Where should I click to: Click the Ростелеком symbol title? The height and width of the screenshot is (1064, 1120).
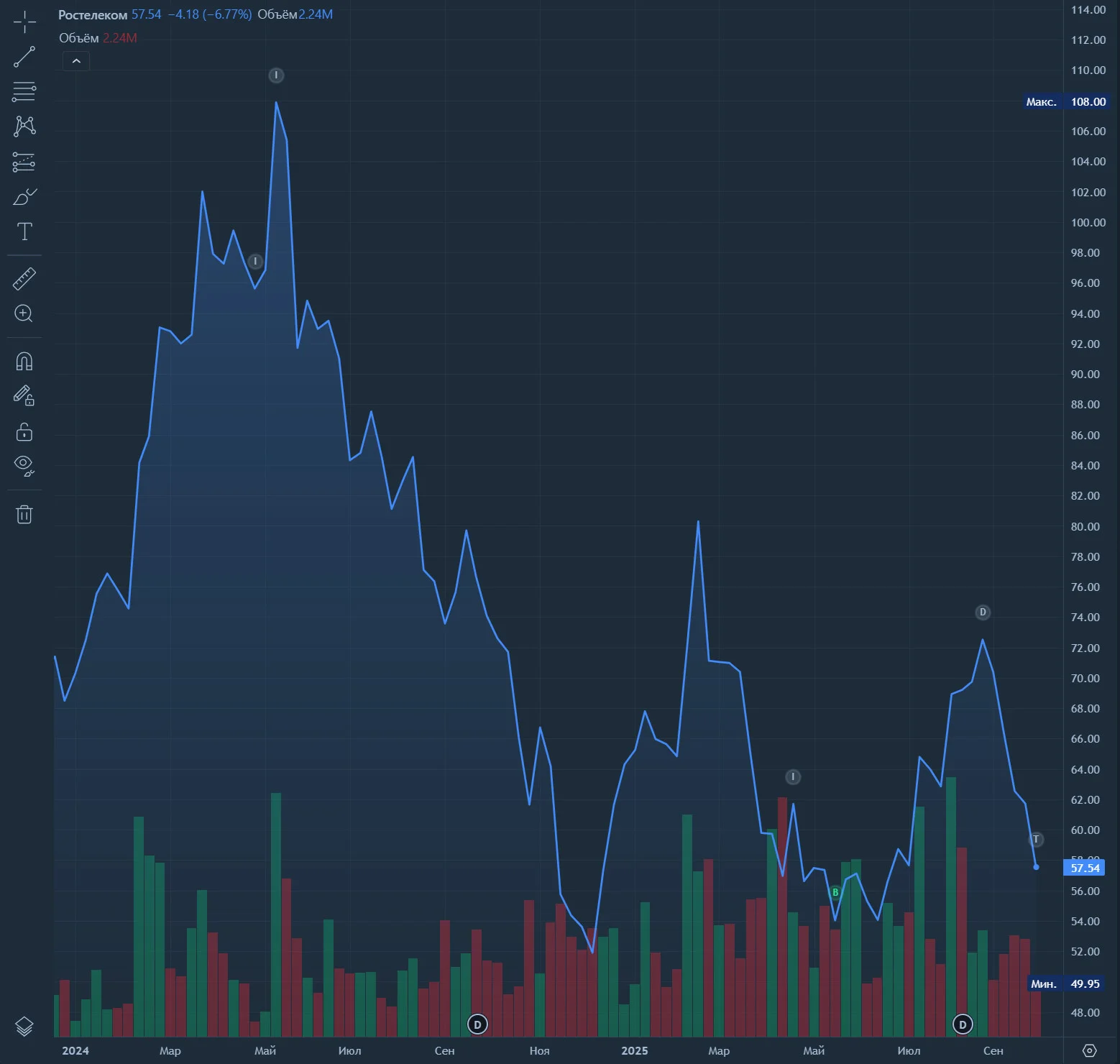click(93, 14)
